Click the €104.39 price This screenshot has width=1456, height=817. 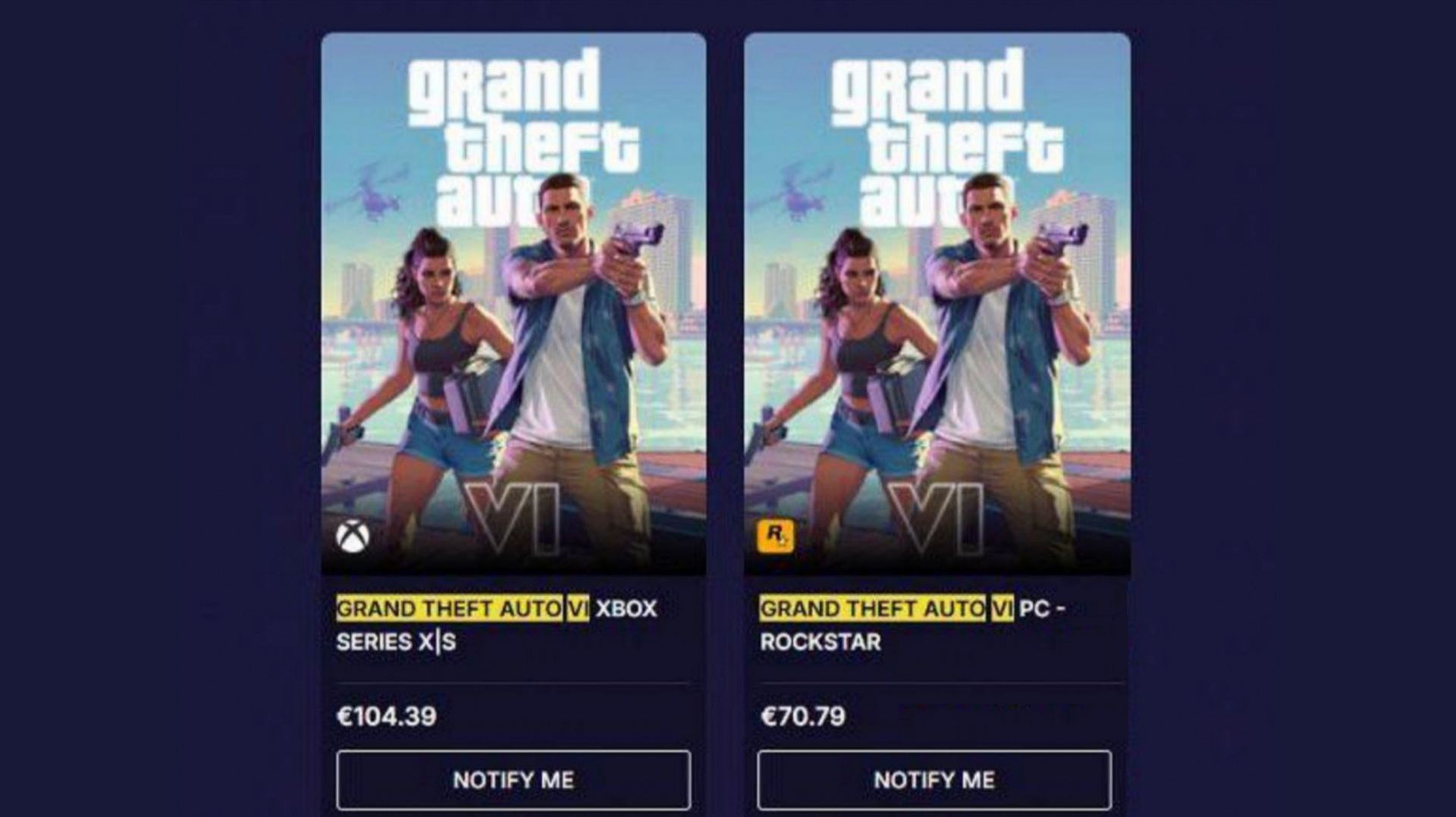pos(387,716)
